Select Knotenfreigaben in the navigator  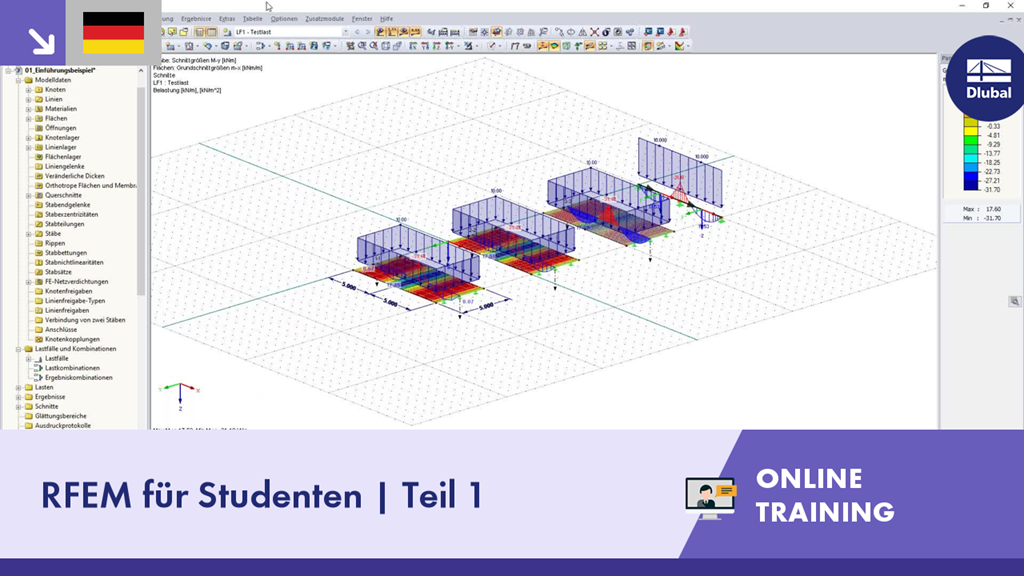click(69, 291)
